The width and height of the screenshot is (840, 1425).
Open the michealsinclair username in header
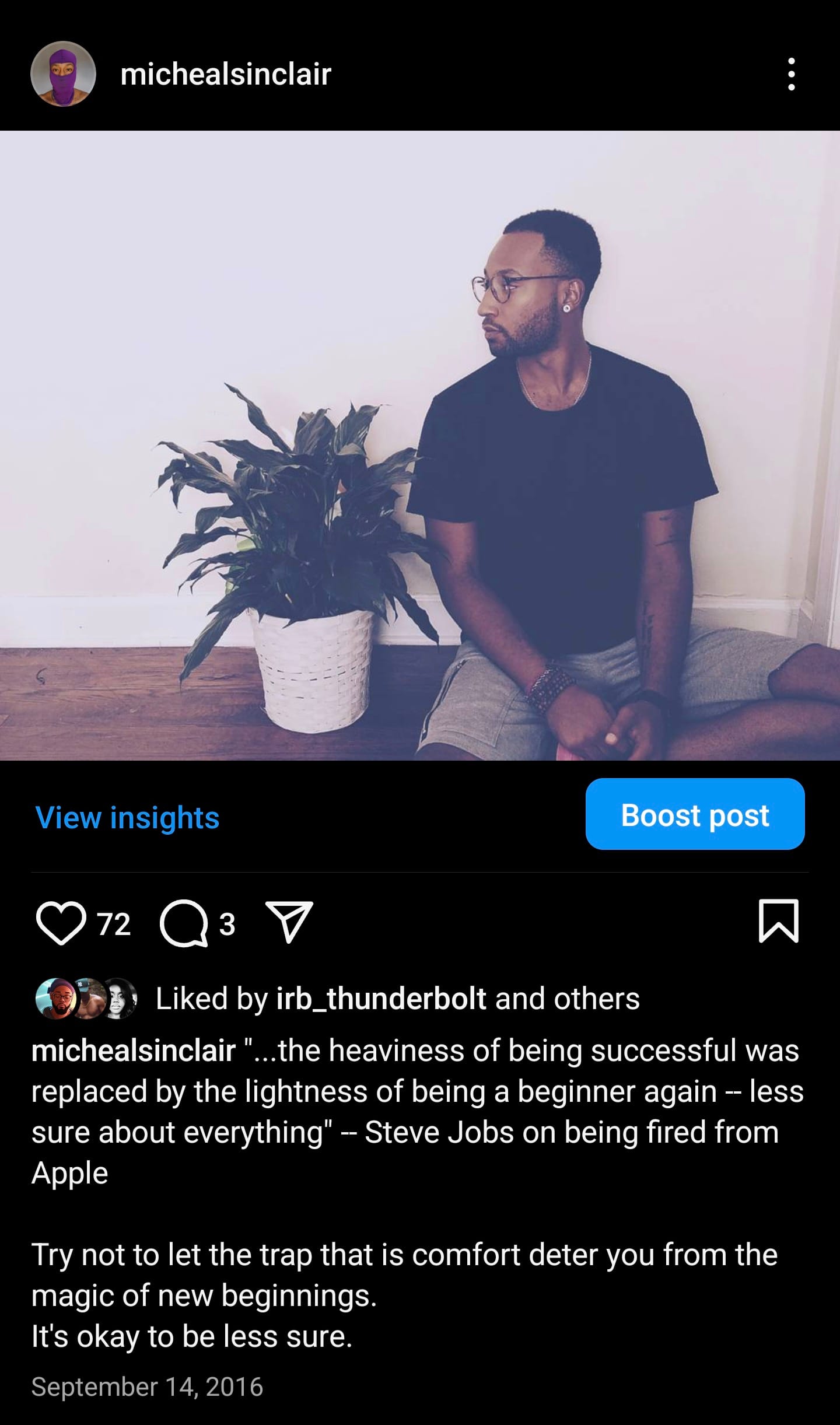tap(226, 74)
